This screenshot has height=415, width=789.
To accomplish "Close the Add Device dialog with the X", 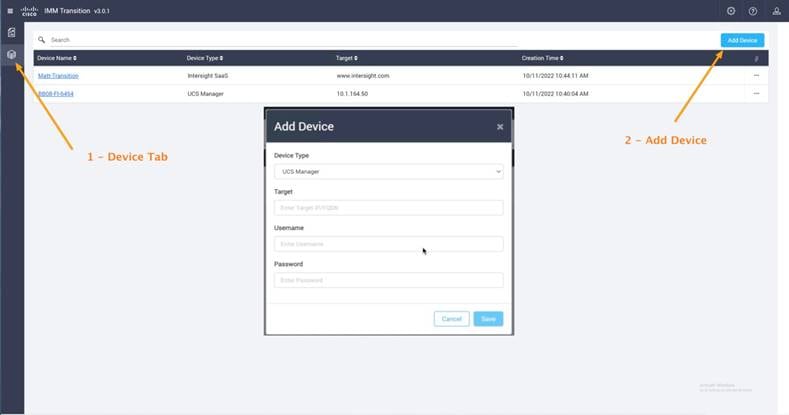I will [x=500, y=127].
